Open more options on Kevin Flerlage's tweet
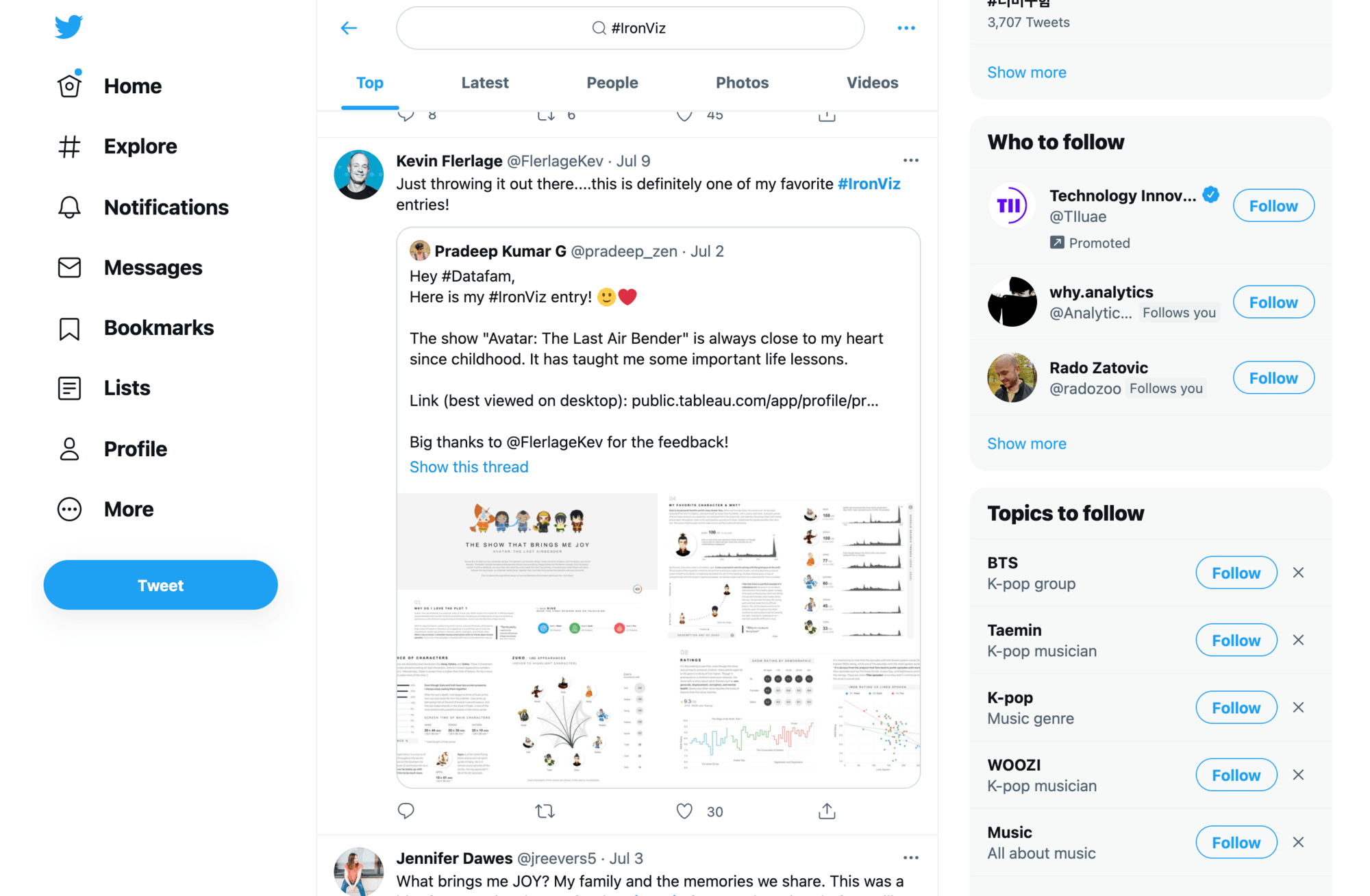This screenshot has width=1370, height=896. [910, 160]
